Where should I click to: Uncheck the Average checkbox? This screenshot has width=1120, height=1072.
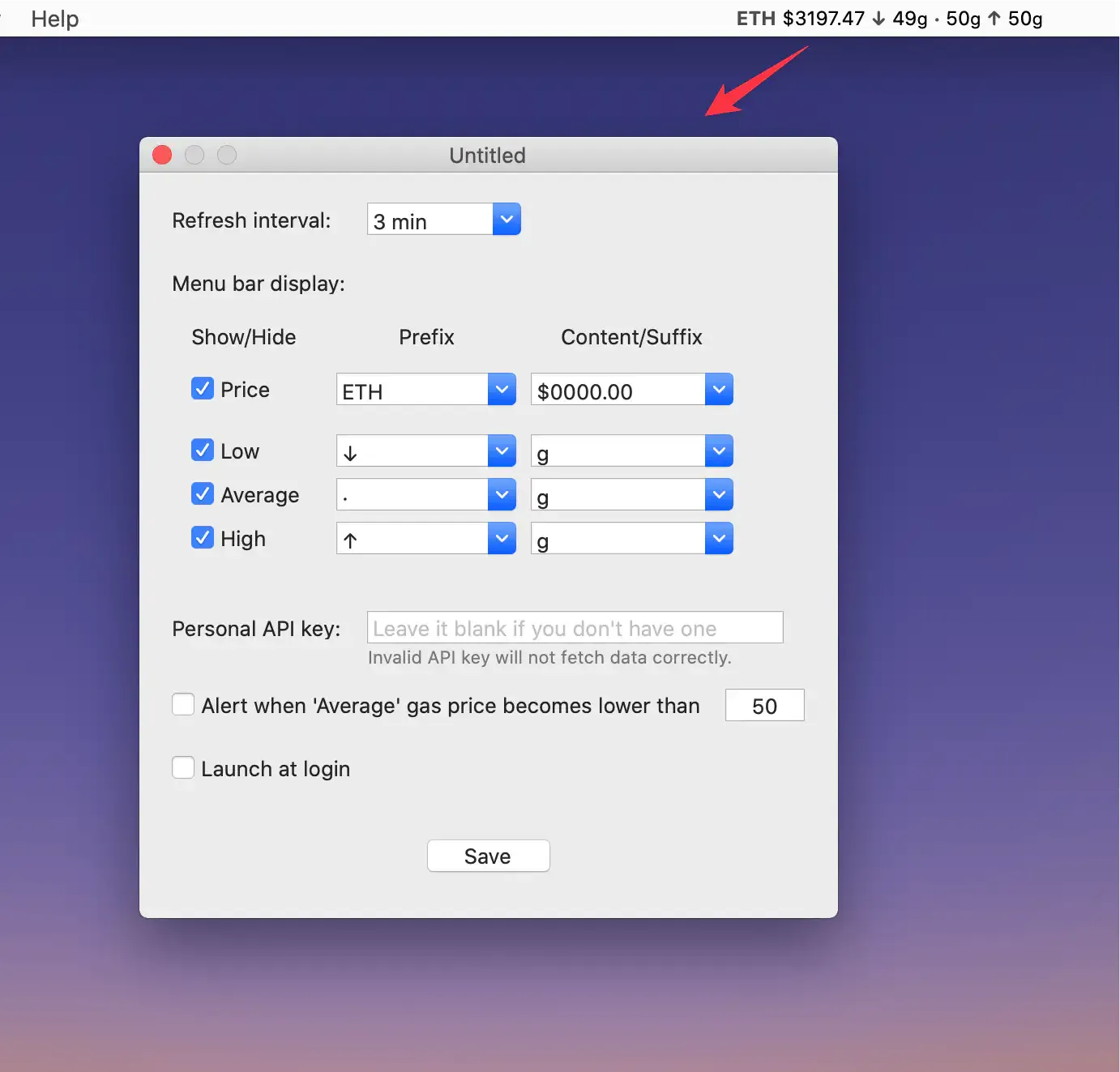[x=202, y=493]
